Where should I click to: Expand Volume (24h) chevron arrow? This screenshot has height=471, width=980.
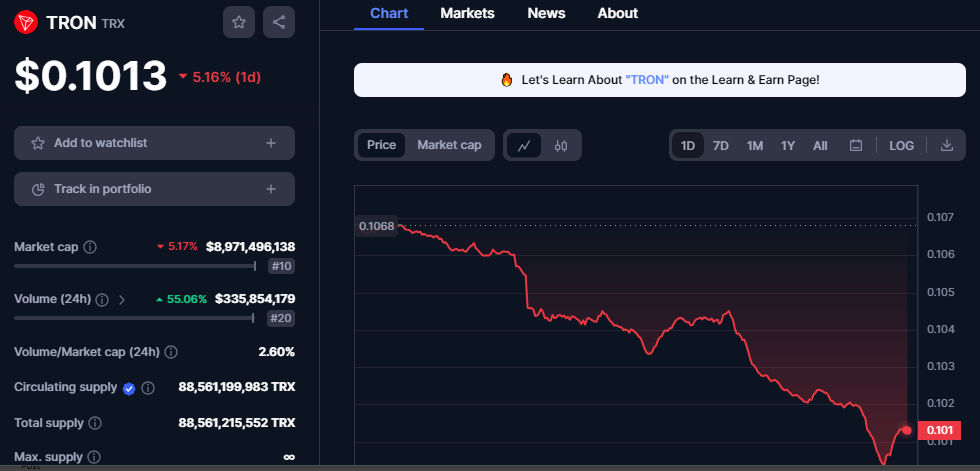(x=122, y=300)
